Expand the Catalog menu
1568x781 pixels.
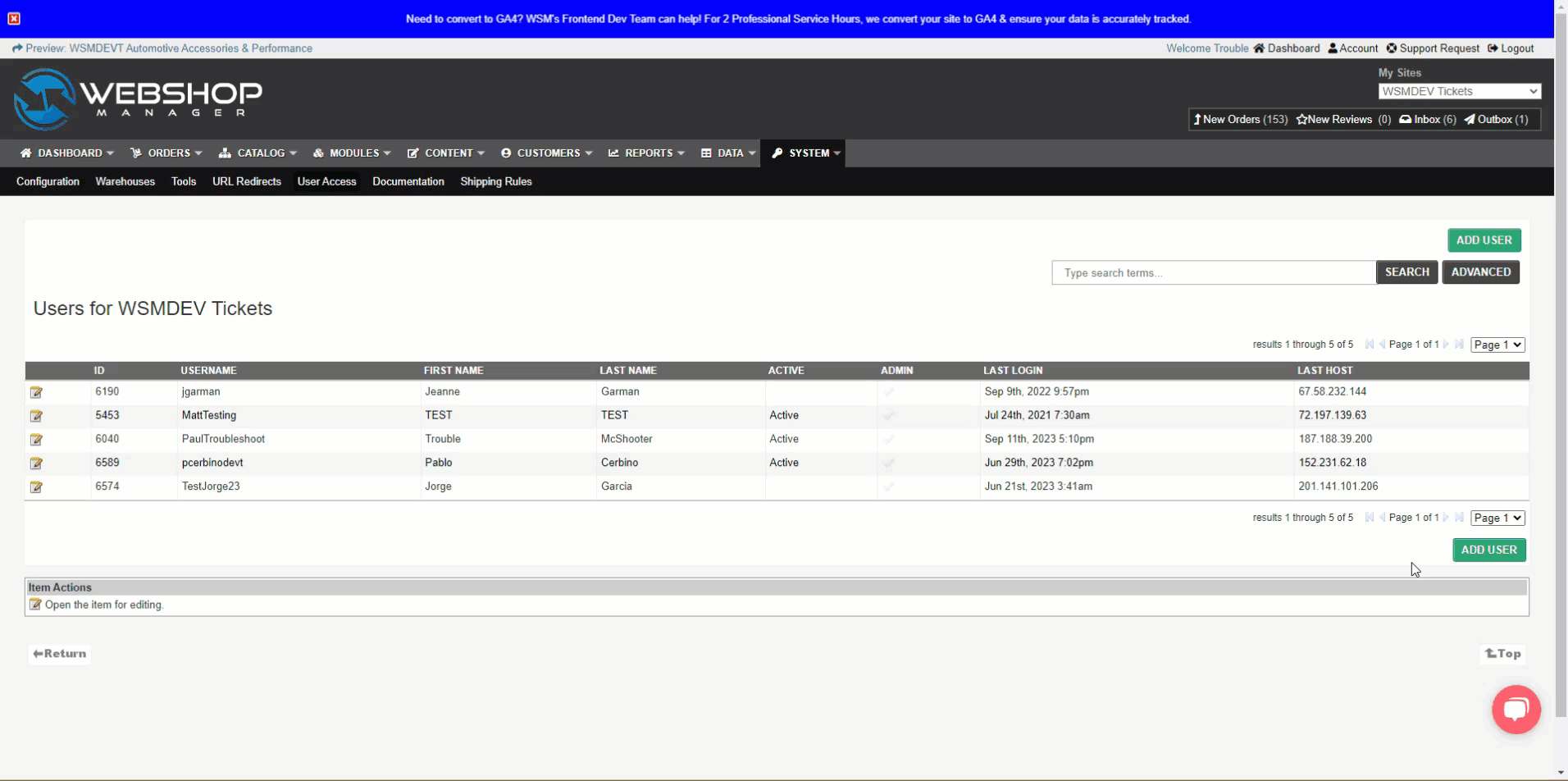point(258,153)
